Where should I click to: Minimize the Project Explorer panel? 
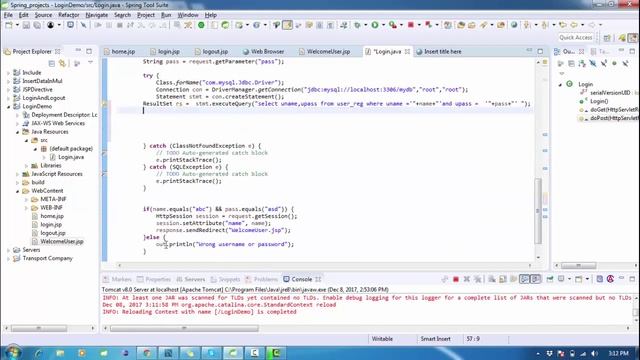(78, 51)
